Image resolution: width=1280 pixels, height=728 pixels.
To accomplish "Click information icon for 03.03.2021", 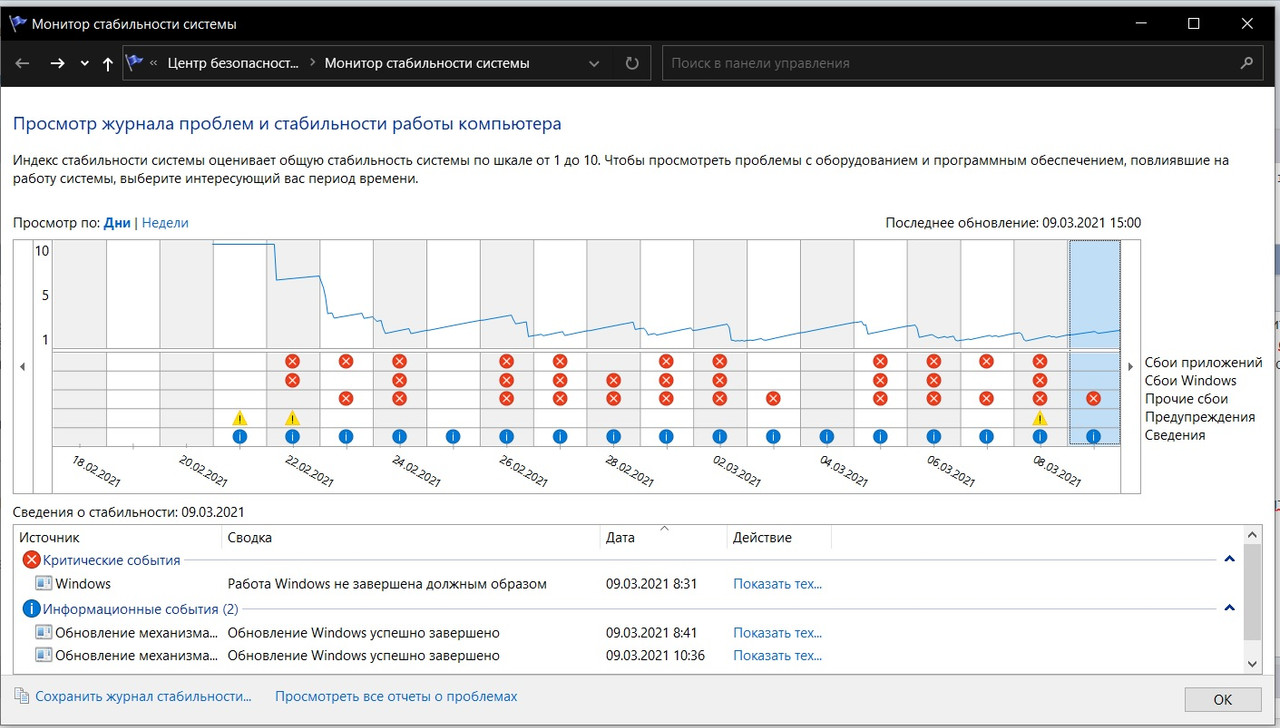I will [773, 436].
